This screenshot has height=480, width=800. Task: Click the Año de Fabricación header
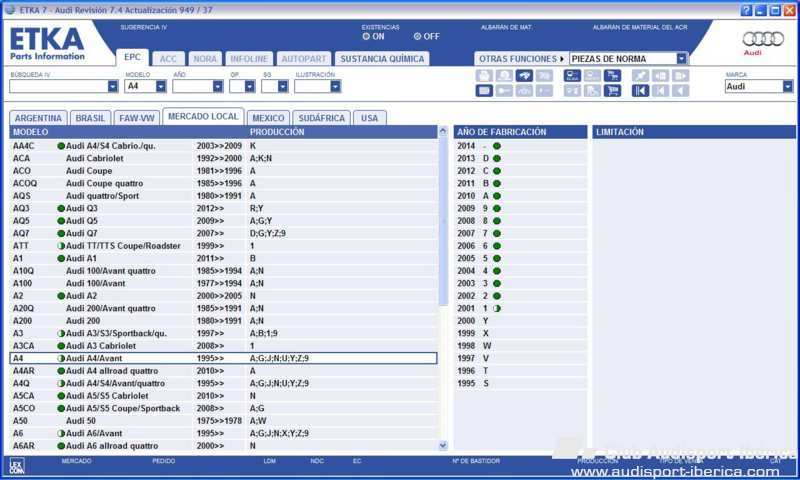pos(520,132)
